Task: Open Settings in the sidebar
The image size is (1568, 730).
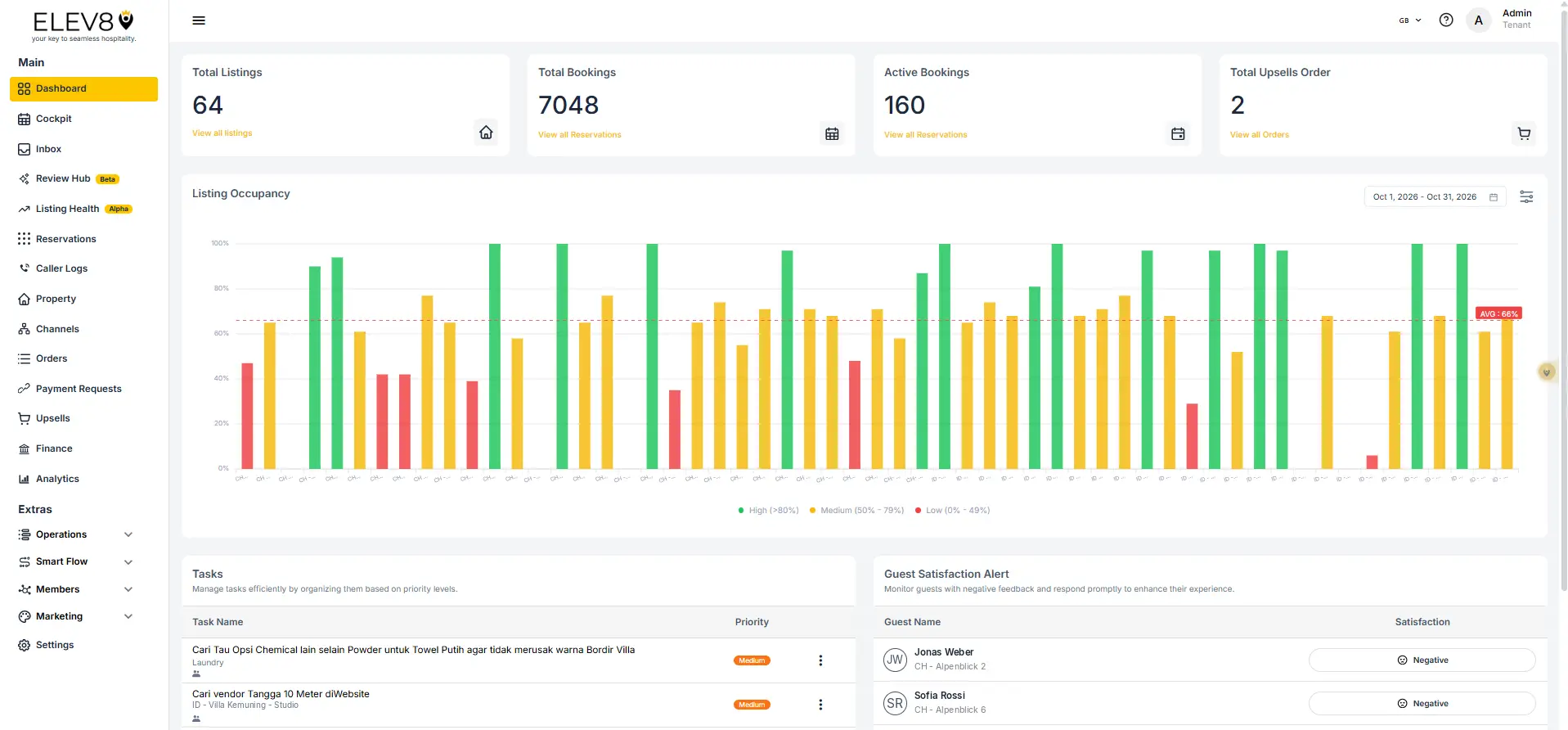Action: point(83,645)
